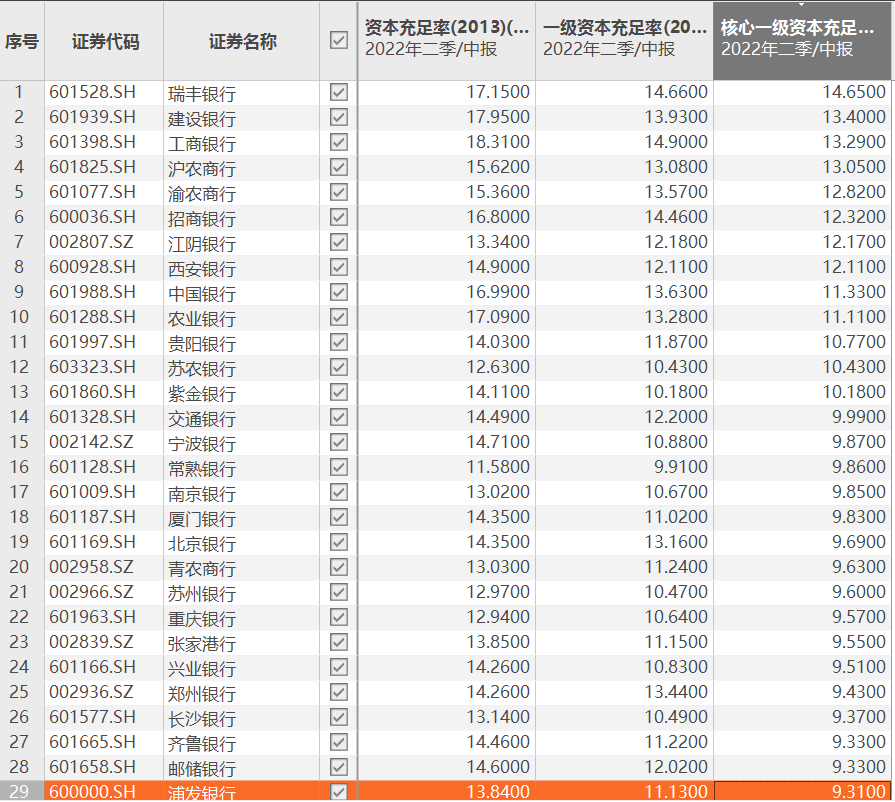Uncheck the checkbox for 瑞丰银行
The height and width of the screenshot is (802, 895).
coord(338,92)
